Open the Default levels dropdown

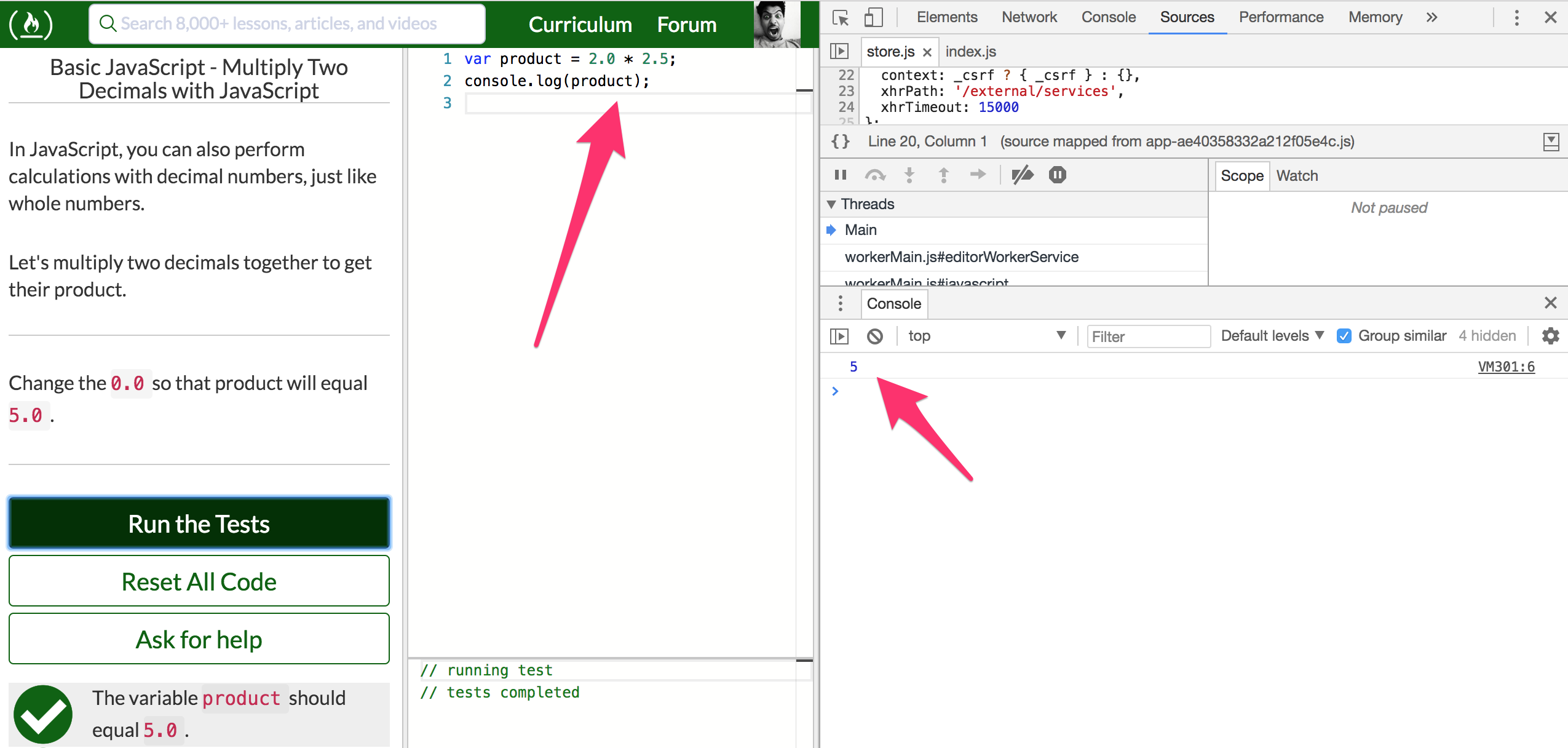1272,336
